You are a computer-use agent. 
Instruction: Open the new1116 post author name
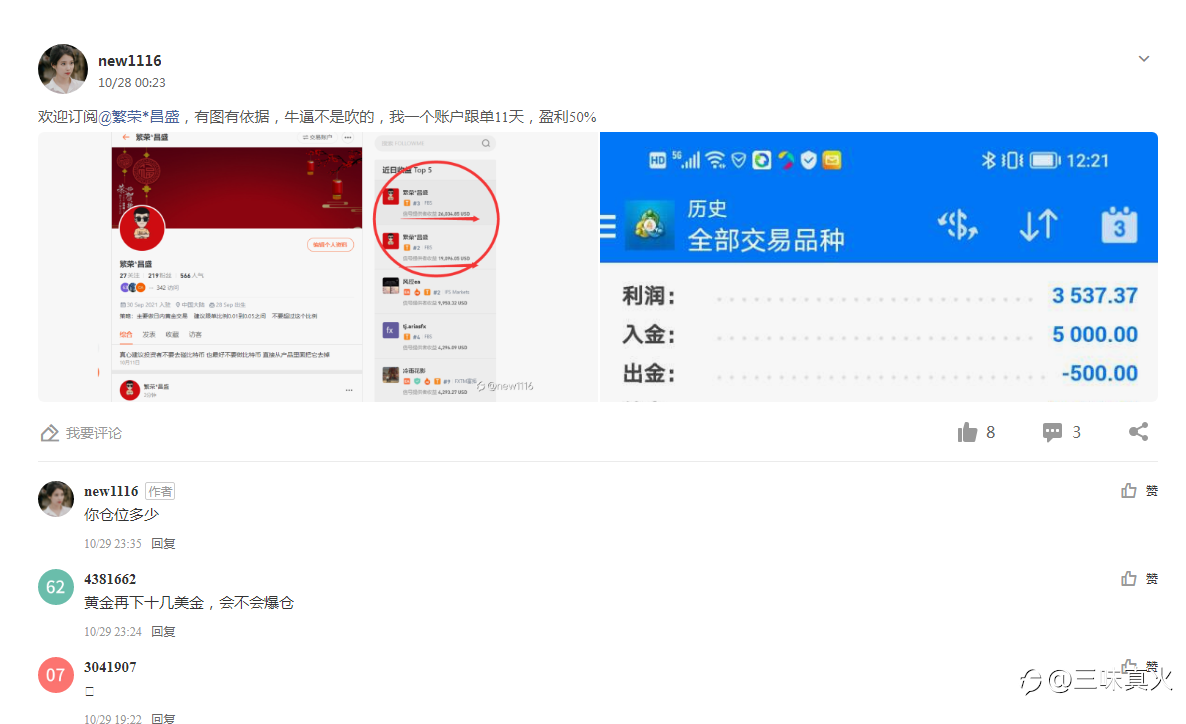coord(129,61)
